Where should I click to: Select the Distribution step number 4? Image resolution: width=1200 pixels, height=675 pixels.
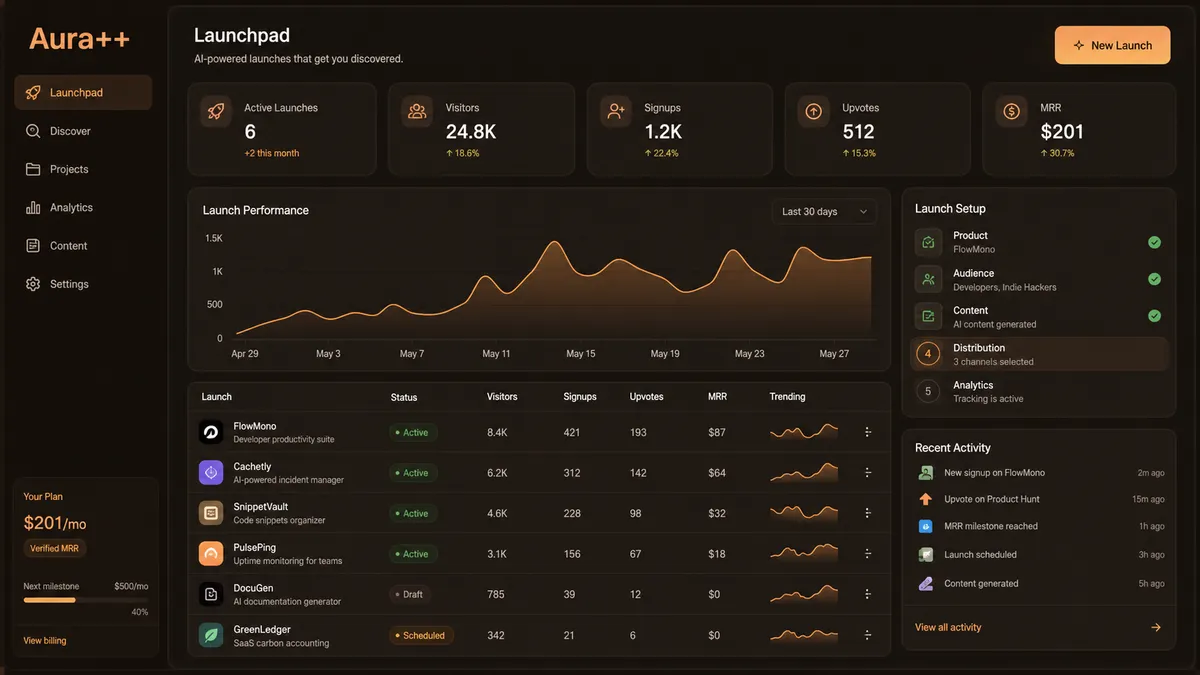click(x=928, y=354)
